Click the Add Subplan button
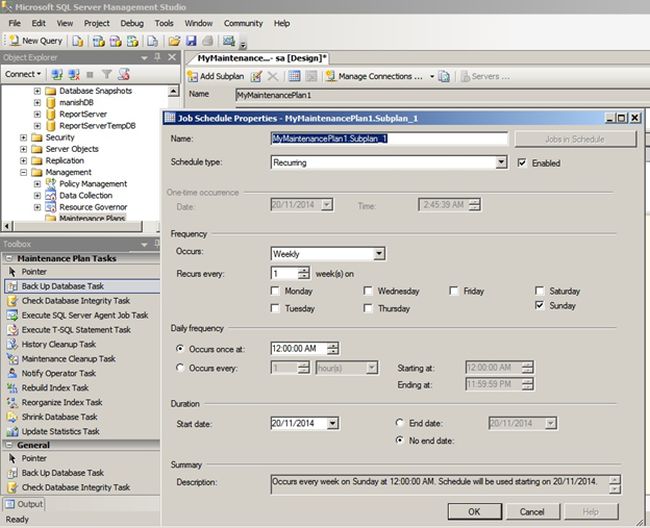650x528 pixels. click(216, 76)
